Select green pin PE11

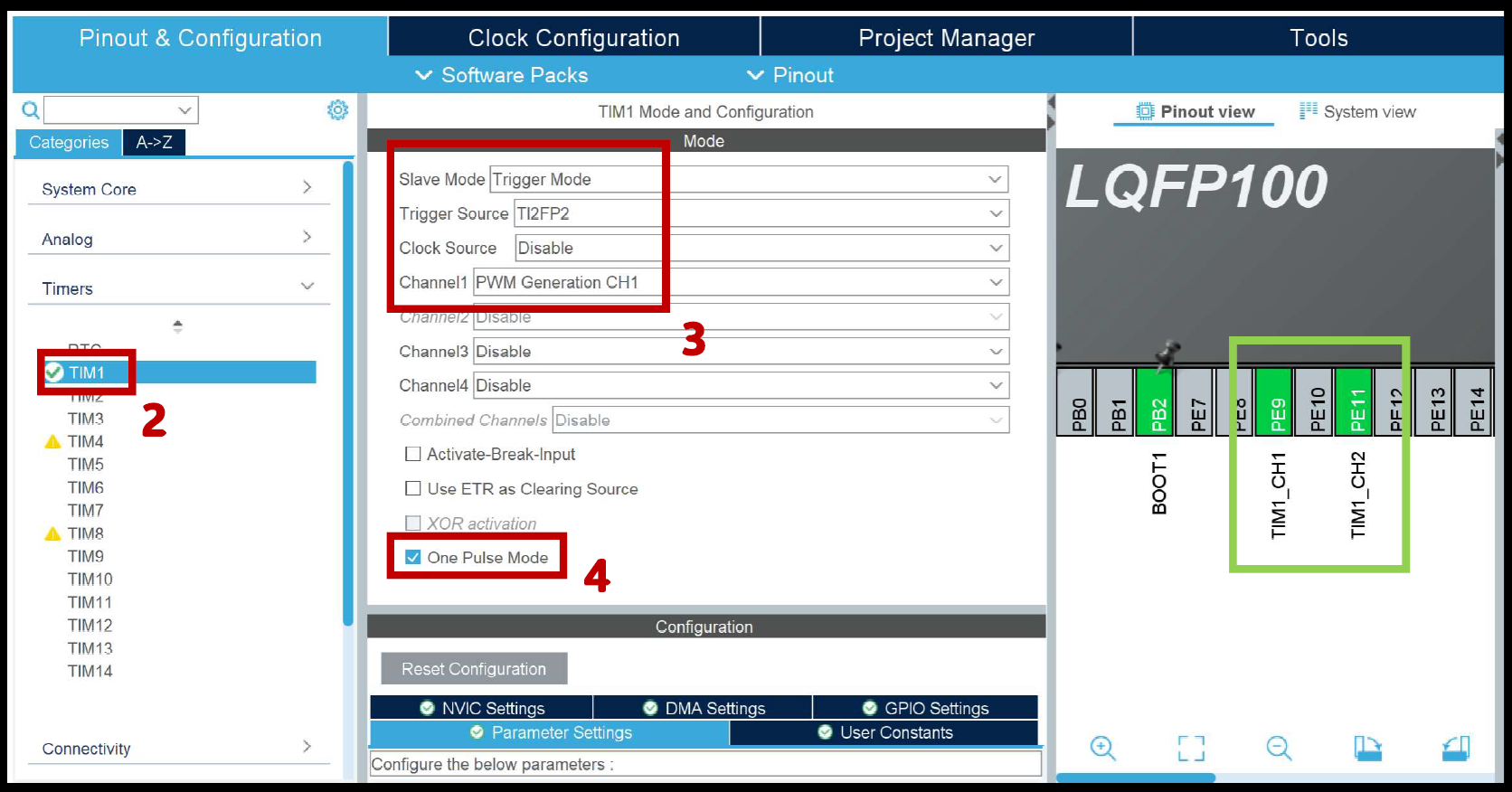pos(1355,402)
